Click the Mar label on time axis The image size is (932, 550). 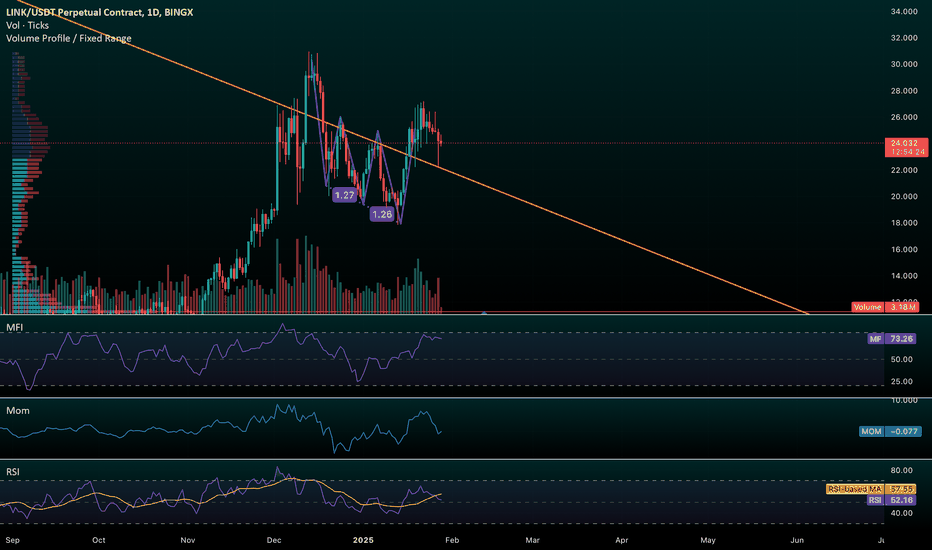click(533, 540)
